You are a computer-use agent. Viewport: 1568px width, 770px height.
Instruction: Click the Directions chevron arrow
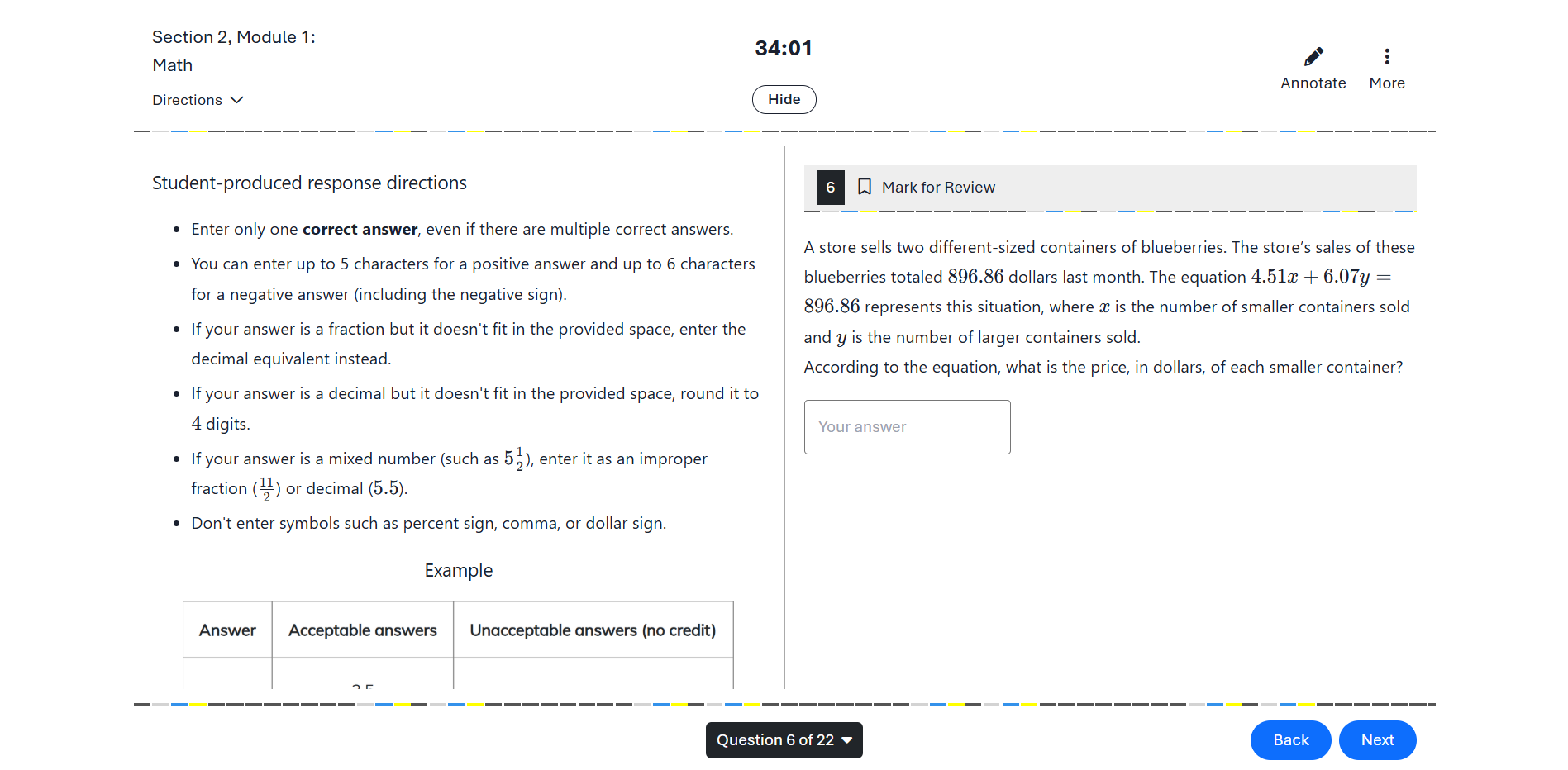(237, 100)
